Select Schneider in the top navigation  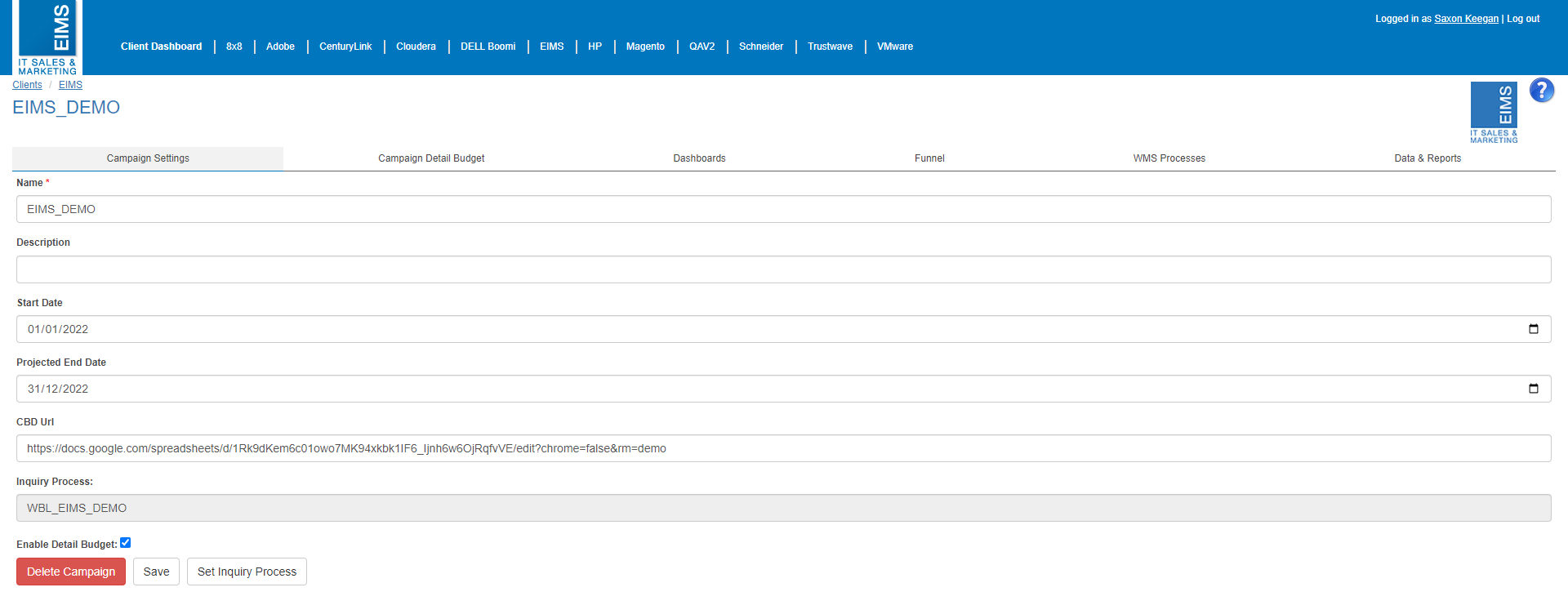[x=761, y=47]
